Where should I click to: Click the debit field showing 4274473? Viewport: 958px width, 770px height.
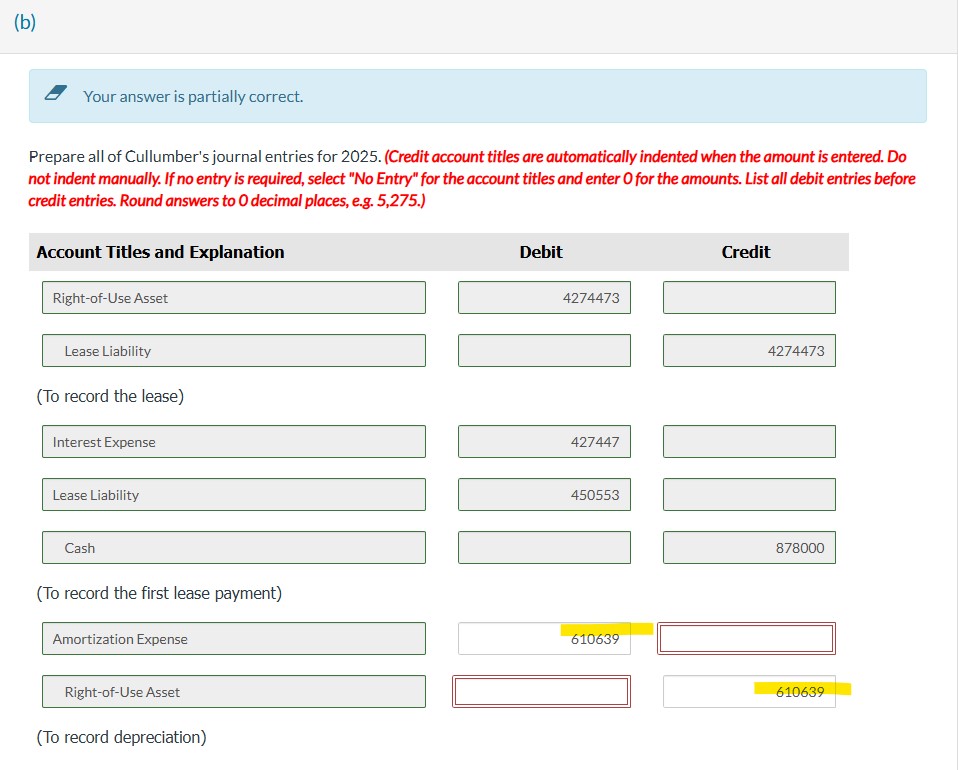[x=544, y=298]
